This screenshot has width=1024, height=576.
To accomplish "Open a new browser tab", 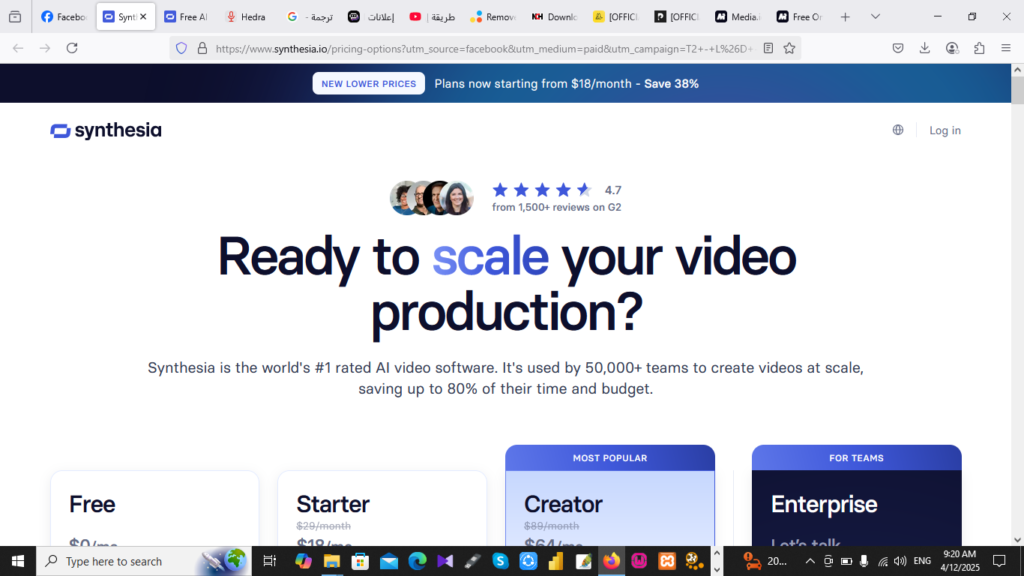I will (845, 17).
